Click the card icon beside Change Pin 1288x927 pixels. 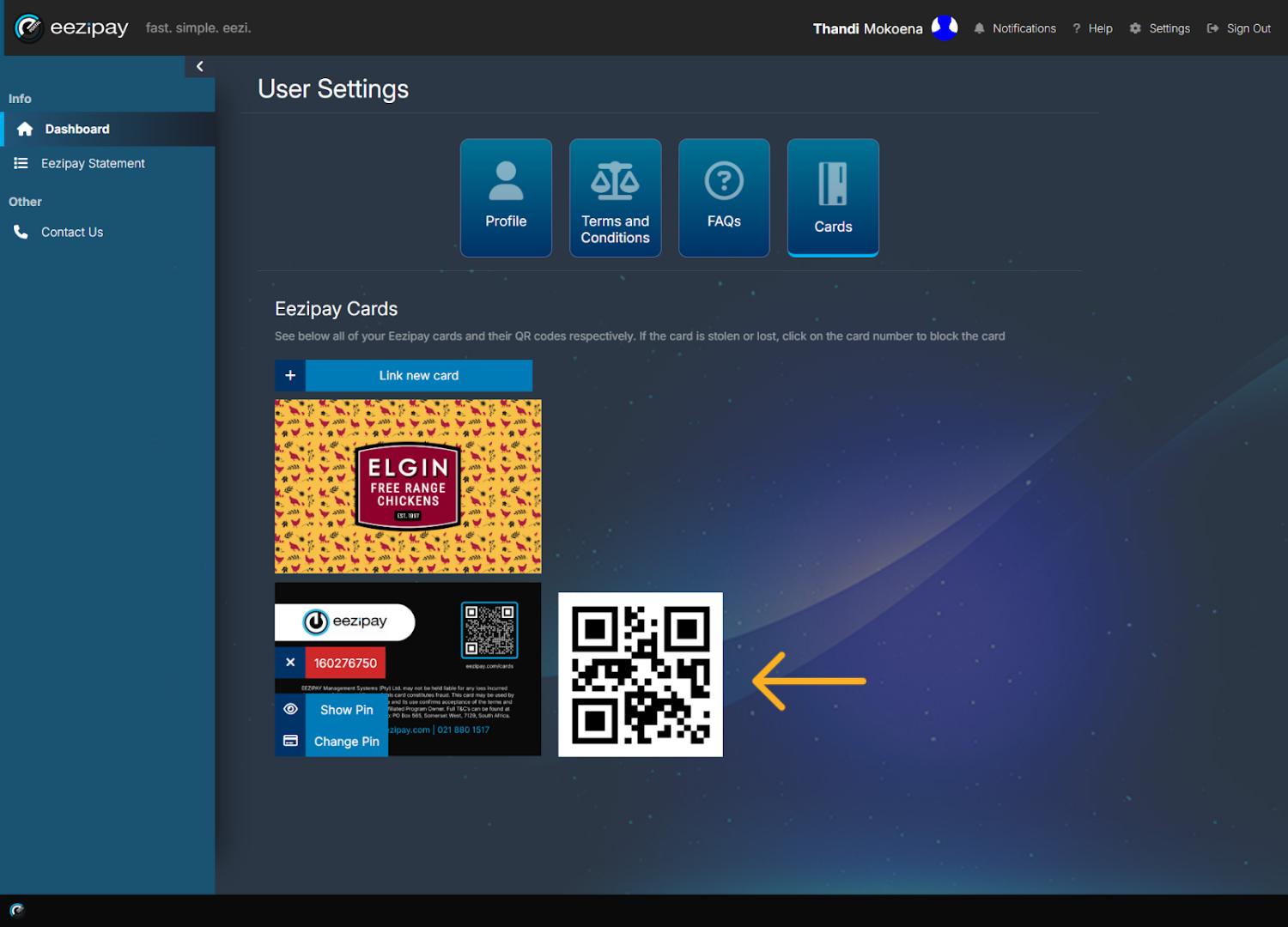(290, 741)
